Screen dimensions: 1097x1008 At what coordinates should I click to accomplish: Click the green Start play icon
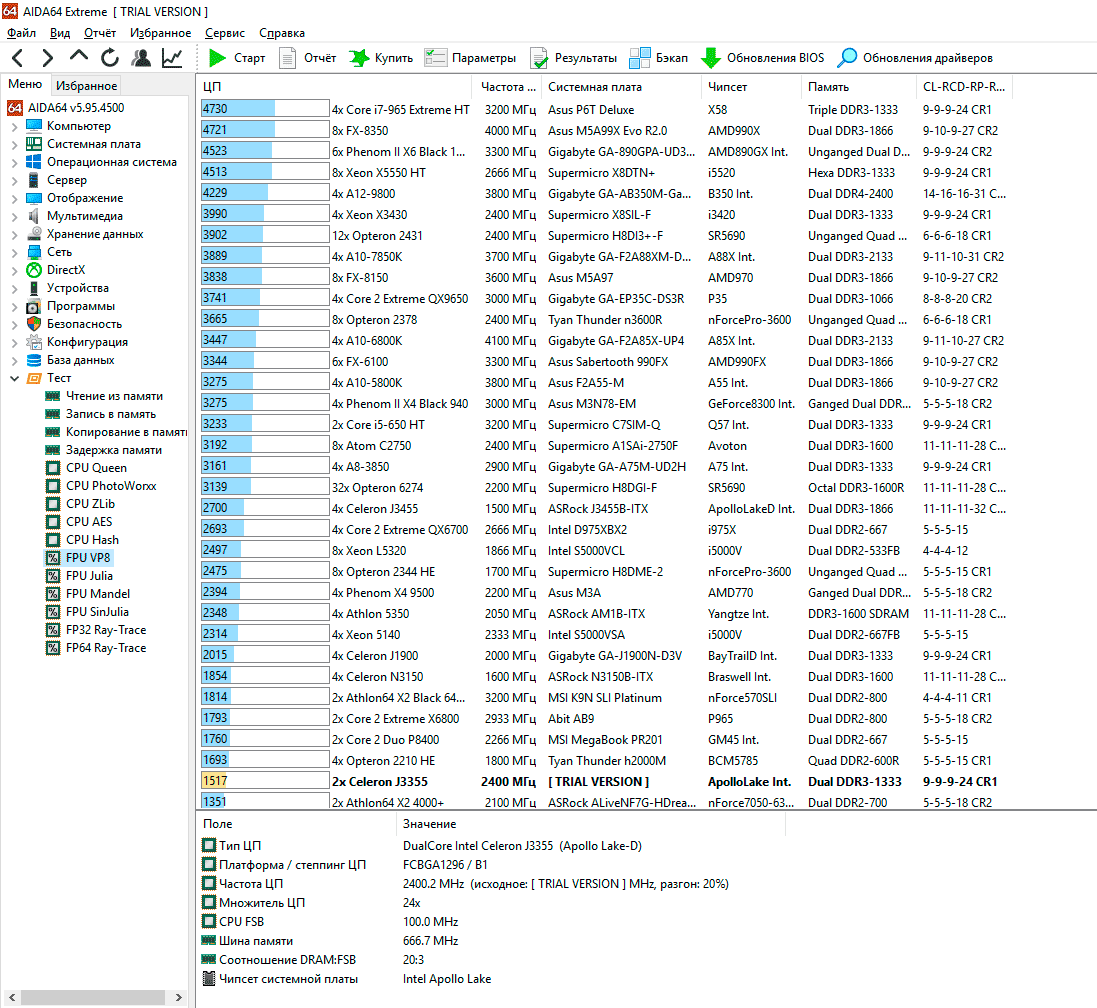[217, 58]
